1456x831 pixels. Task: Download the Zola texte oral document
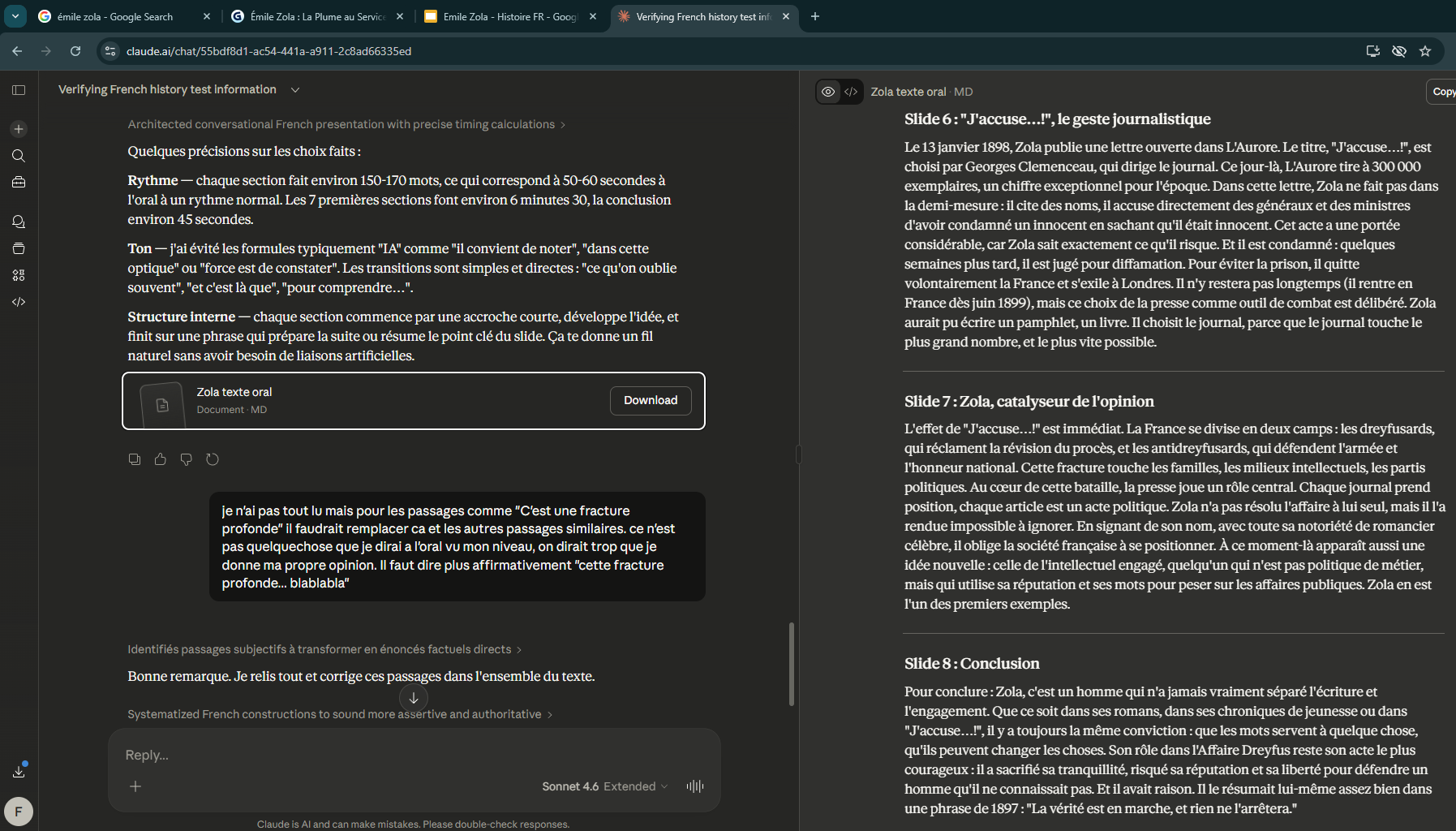[x=650, y=400]
